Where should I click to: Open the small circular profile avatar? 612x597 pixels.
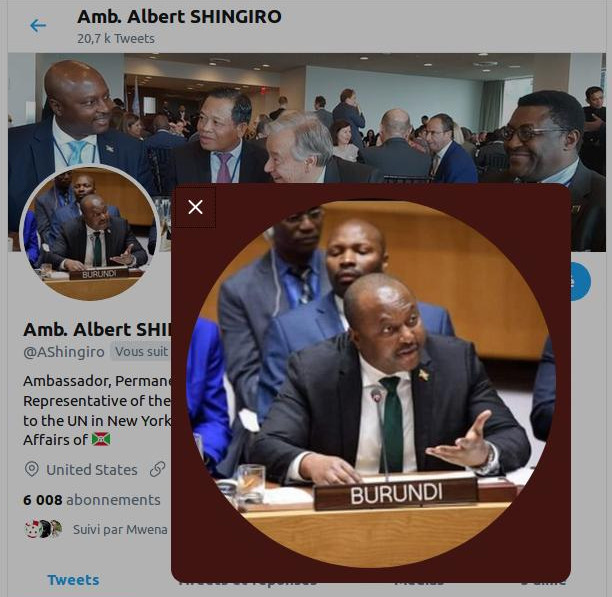90,233
